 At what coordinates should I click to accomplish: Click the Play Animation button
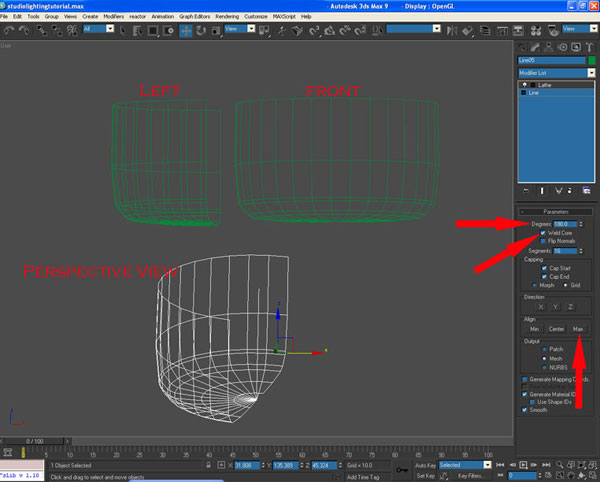click(523, 465)
